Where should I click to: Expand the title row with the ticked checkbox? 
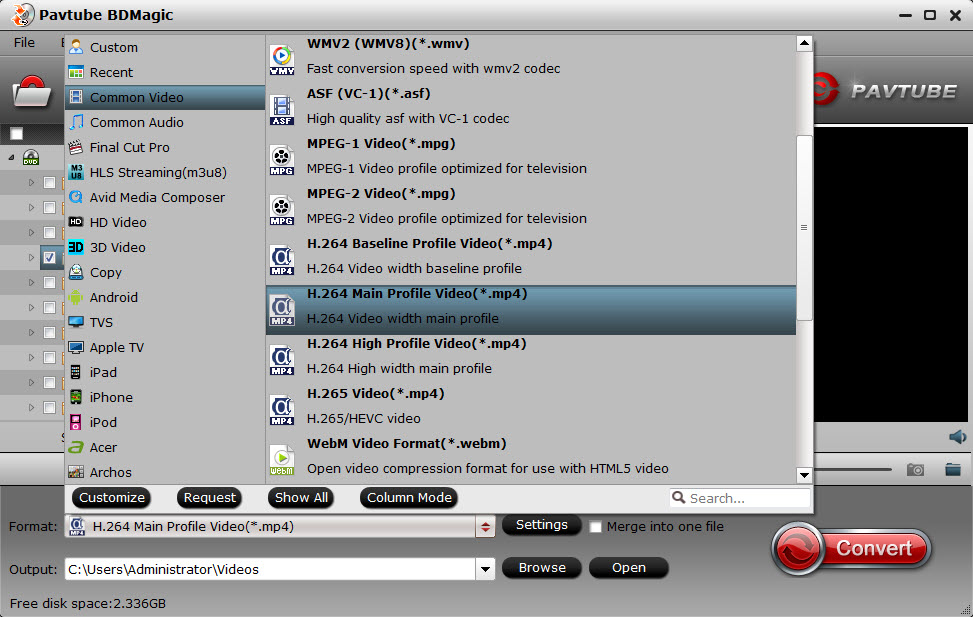[x=31, y=258]
